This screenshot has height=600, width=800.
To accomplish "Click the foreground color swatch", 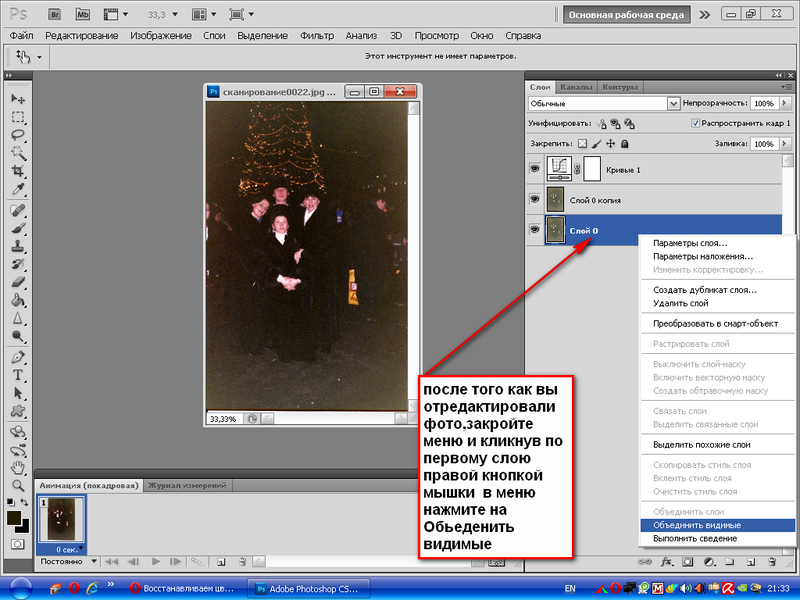I will [x=14, y=517].
